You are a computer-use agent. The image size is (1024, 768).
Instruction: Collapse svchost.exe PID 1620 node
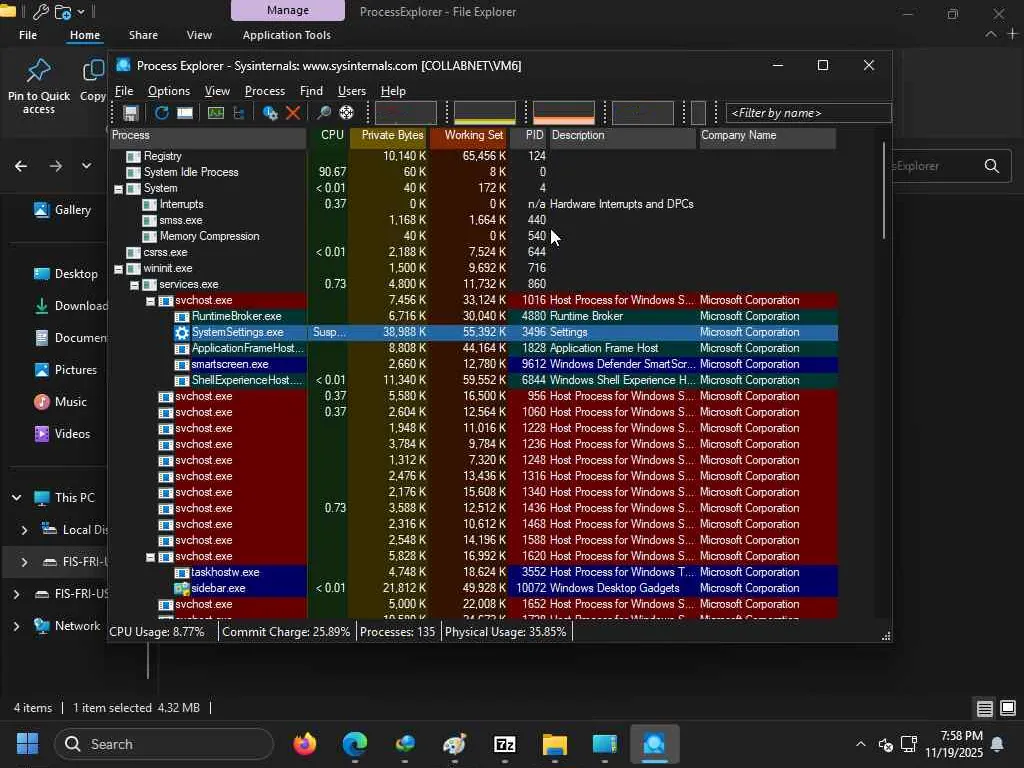pos(150,557)
